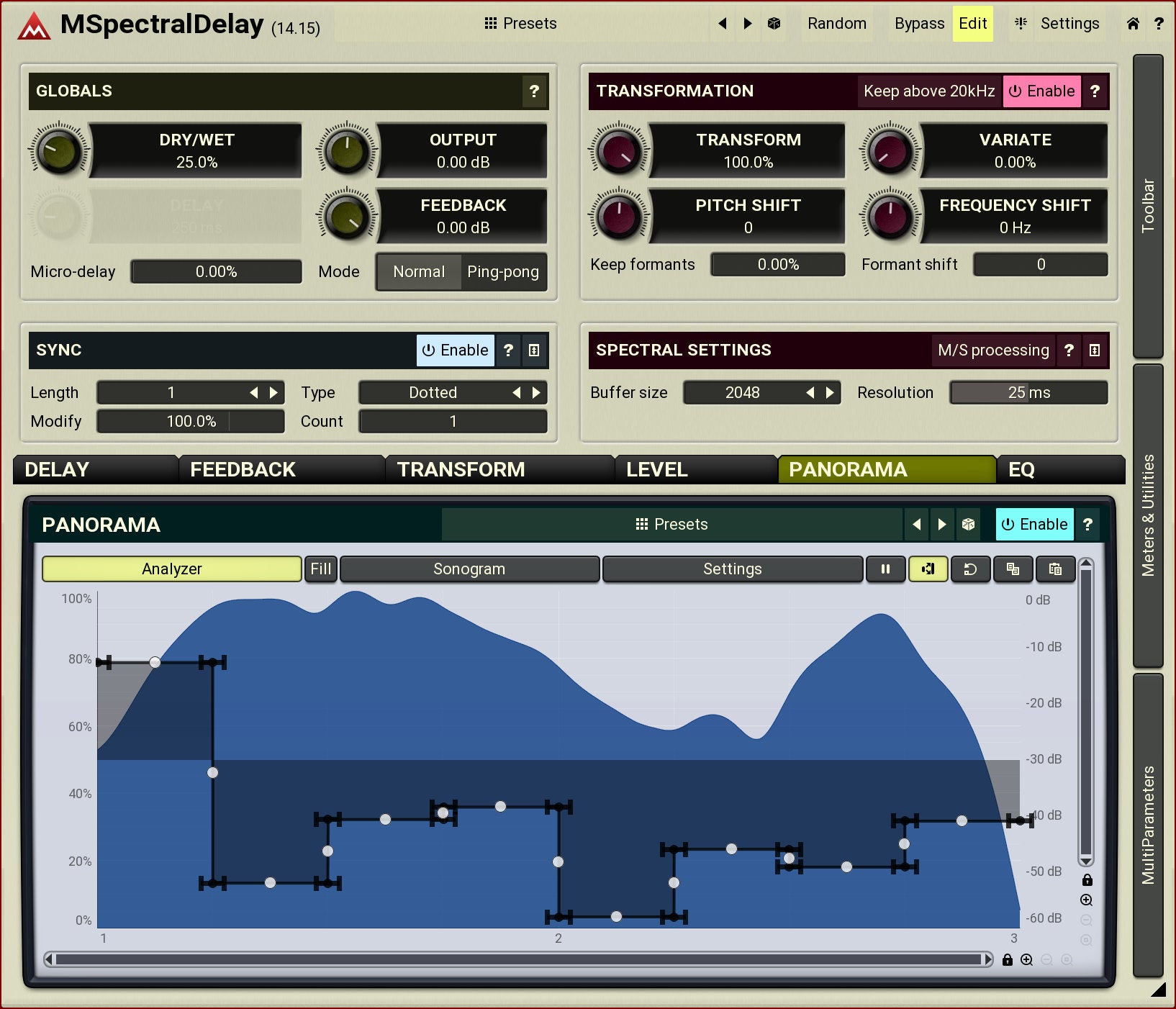Click the home icon in the top bar
Screen dimensions: 1176x1009
click(1133, 24)
